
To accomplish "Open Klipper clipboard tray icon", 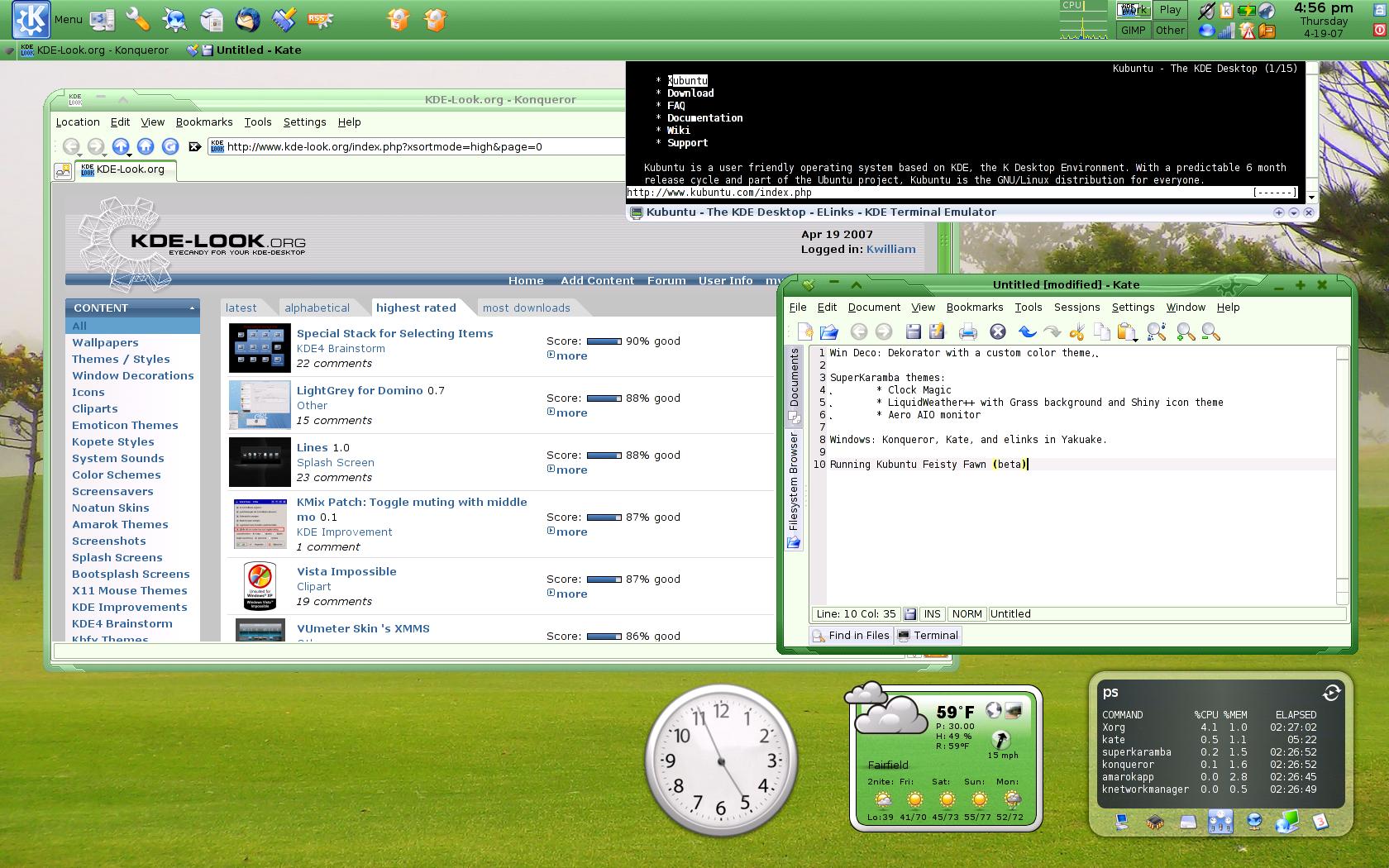I will (1227, 11).
